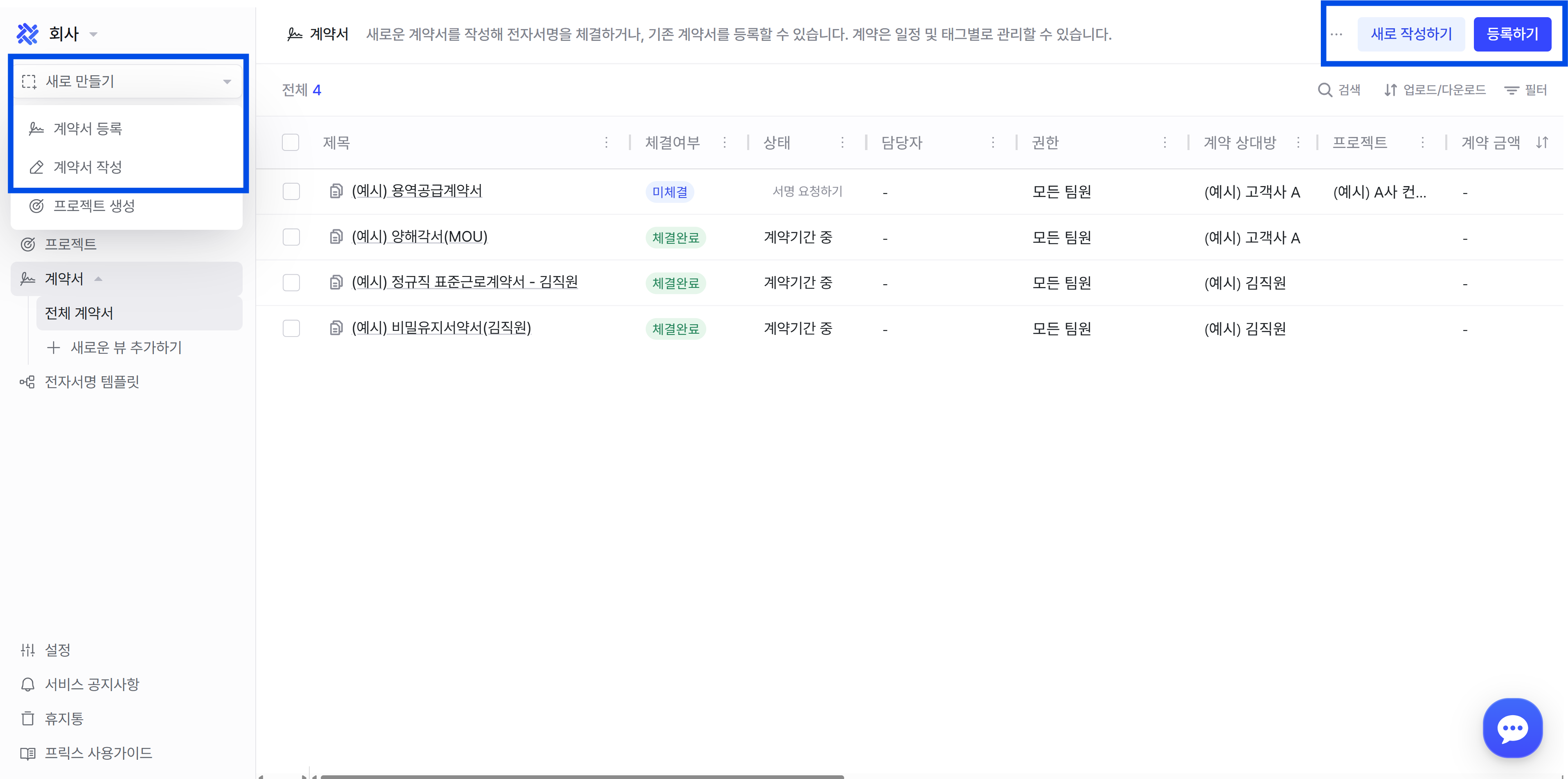The height and width of the screenshot is (779, 1568).
Task: Click the three-dot more options icon
Action: pyautogui.click(x=1336, y=34)
